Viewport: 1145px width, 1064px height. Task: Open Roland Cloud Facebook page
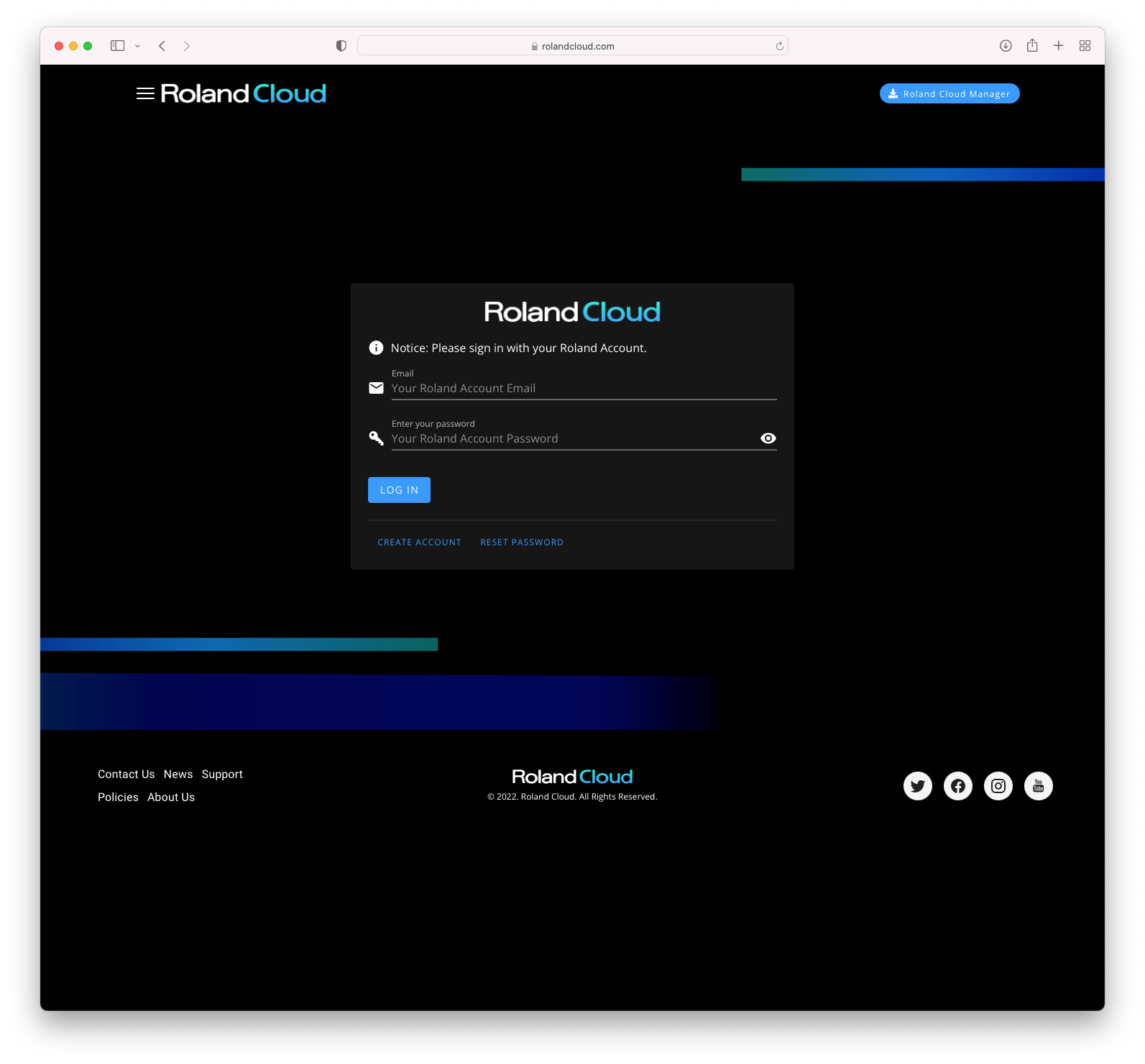(958, 786)
